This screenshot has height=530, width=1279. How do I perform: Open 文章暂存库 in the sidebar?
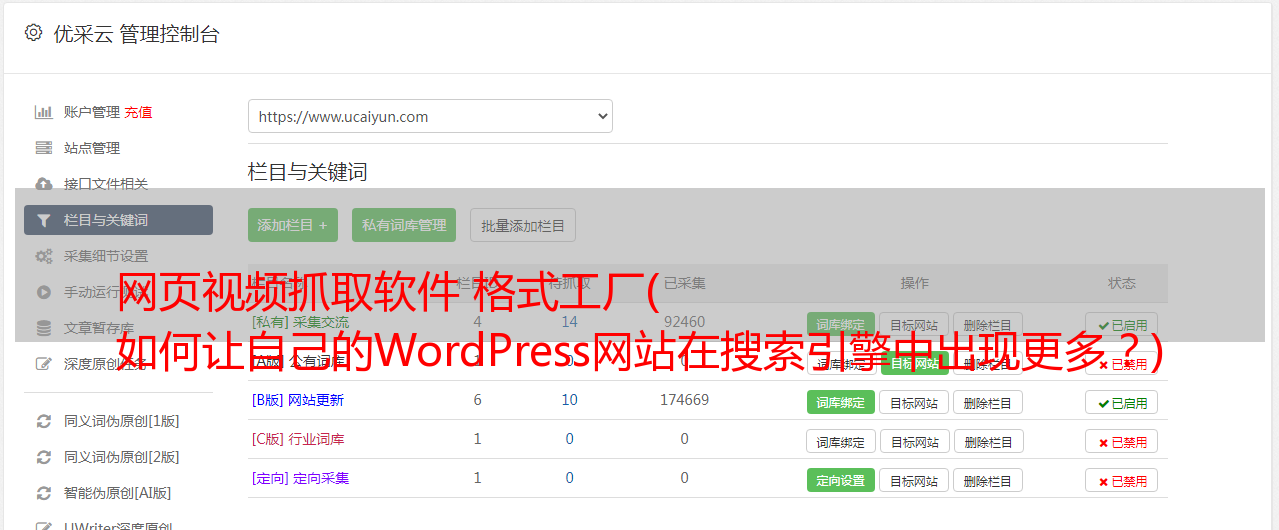pyautogui.click(x=99, y=328)
